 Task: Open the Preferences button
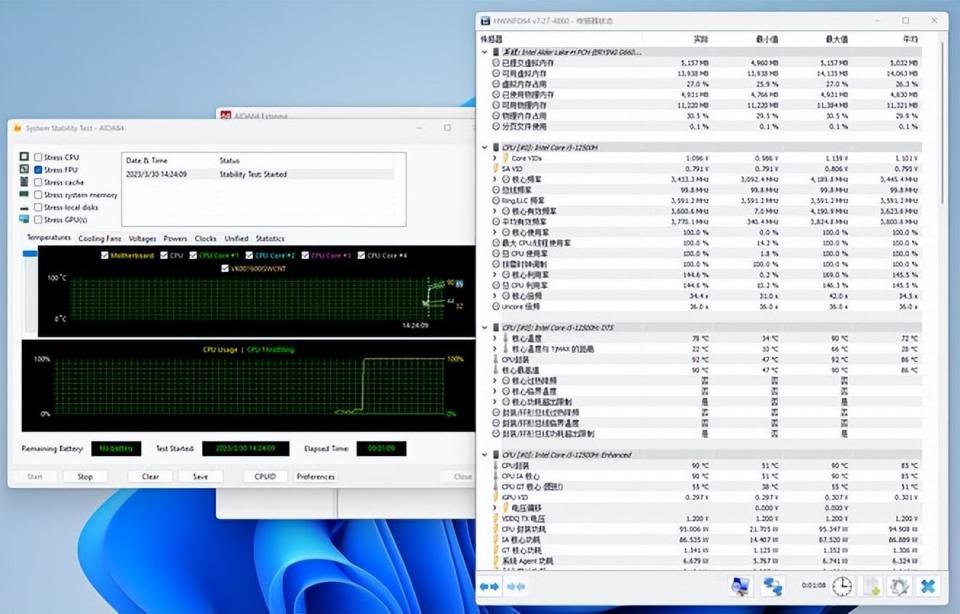(x=315, y=476)
